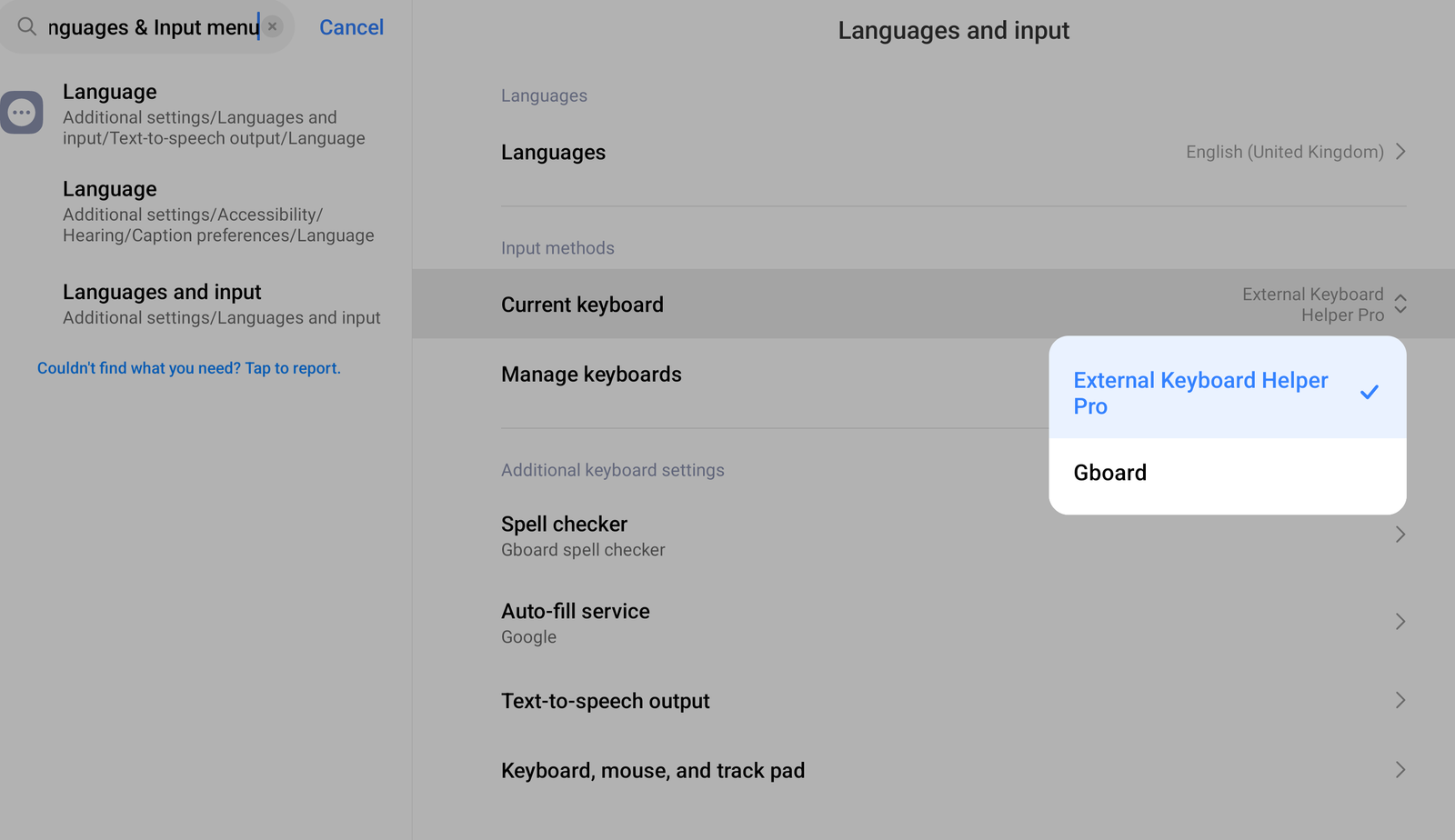Click the search magnifier icon
Image resolution: width=1455 pixels, height=840 pixels.
click(27, 27)
